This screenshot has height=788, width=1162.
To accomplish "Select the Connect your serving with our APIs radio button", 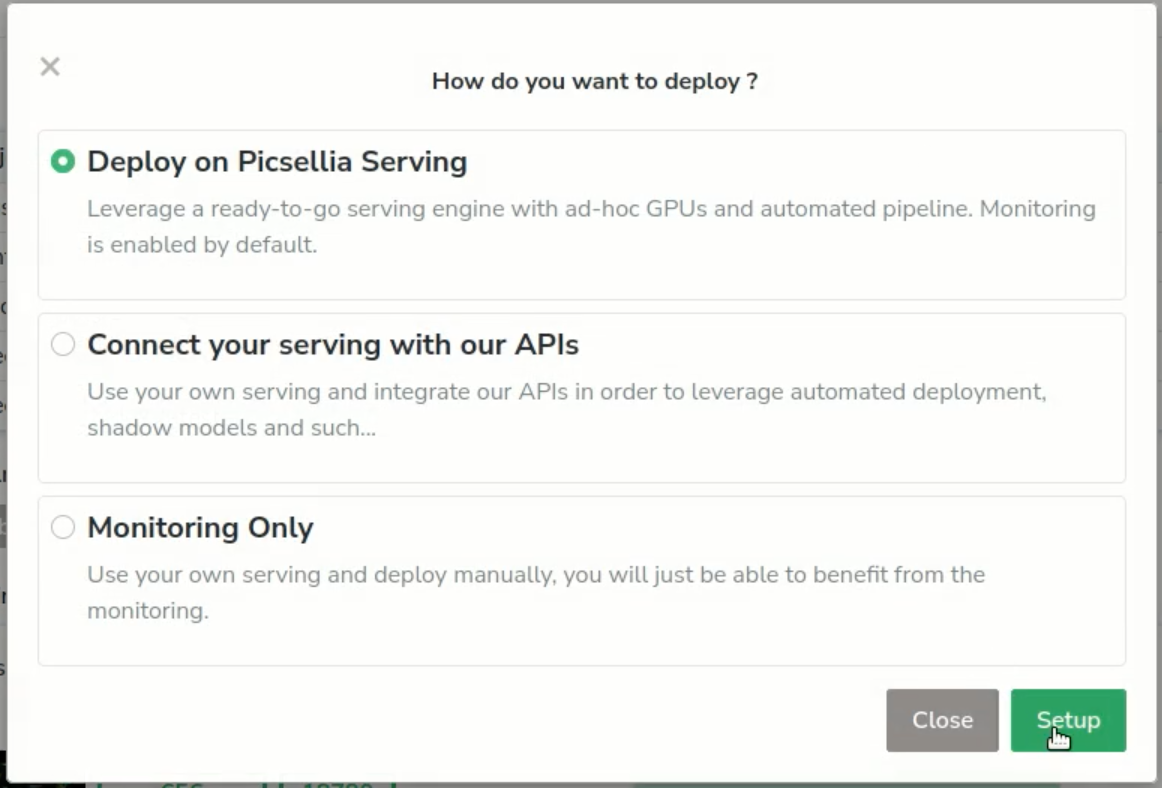I will click(63, 344).
